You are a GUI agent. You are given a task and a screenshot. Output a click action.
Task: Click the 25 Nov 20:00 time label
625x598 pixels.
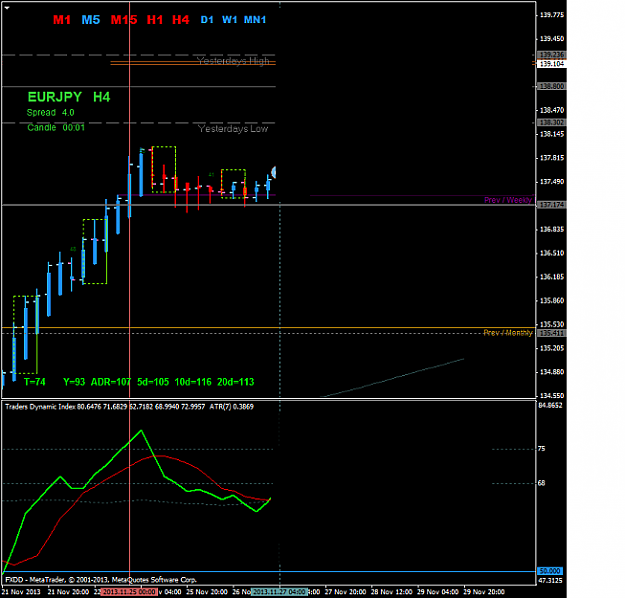[207, 592]
